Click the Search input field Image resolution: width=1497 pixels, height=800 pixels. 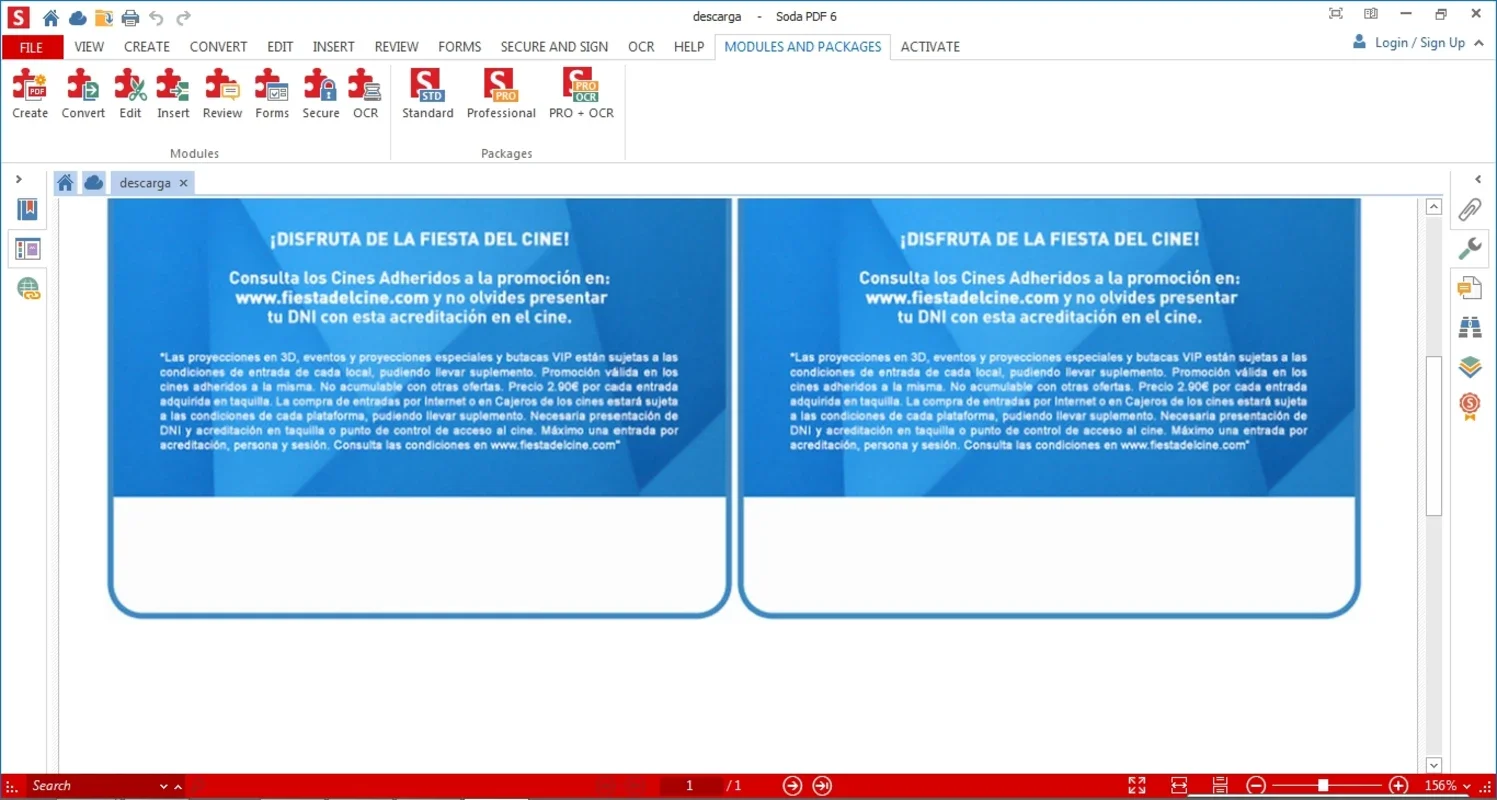pos(91,786)
